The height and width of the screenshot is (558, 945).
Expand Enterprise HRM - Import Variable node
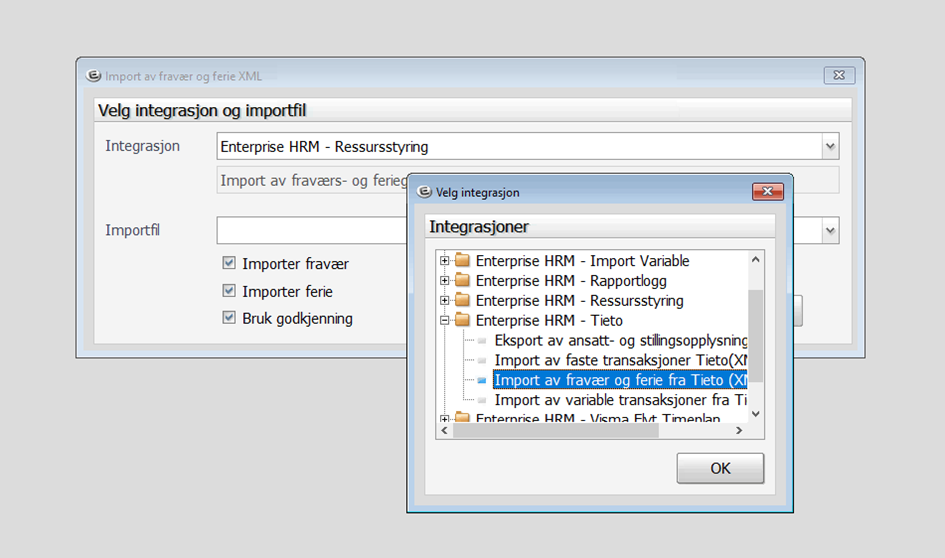click(444, 261)
